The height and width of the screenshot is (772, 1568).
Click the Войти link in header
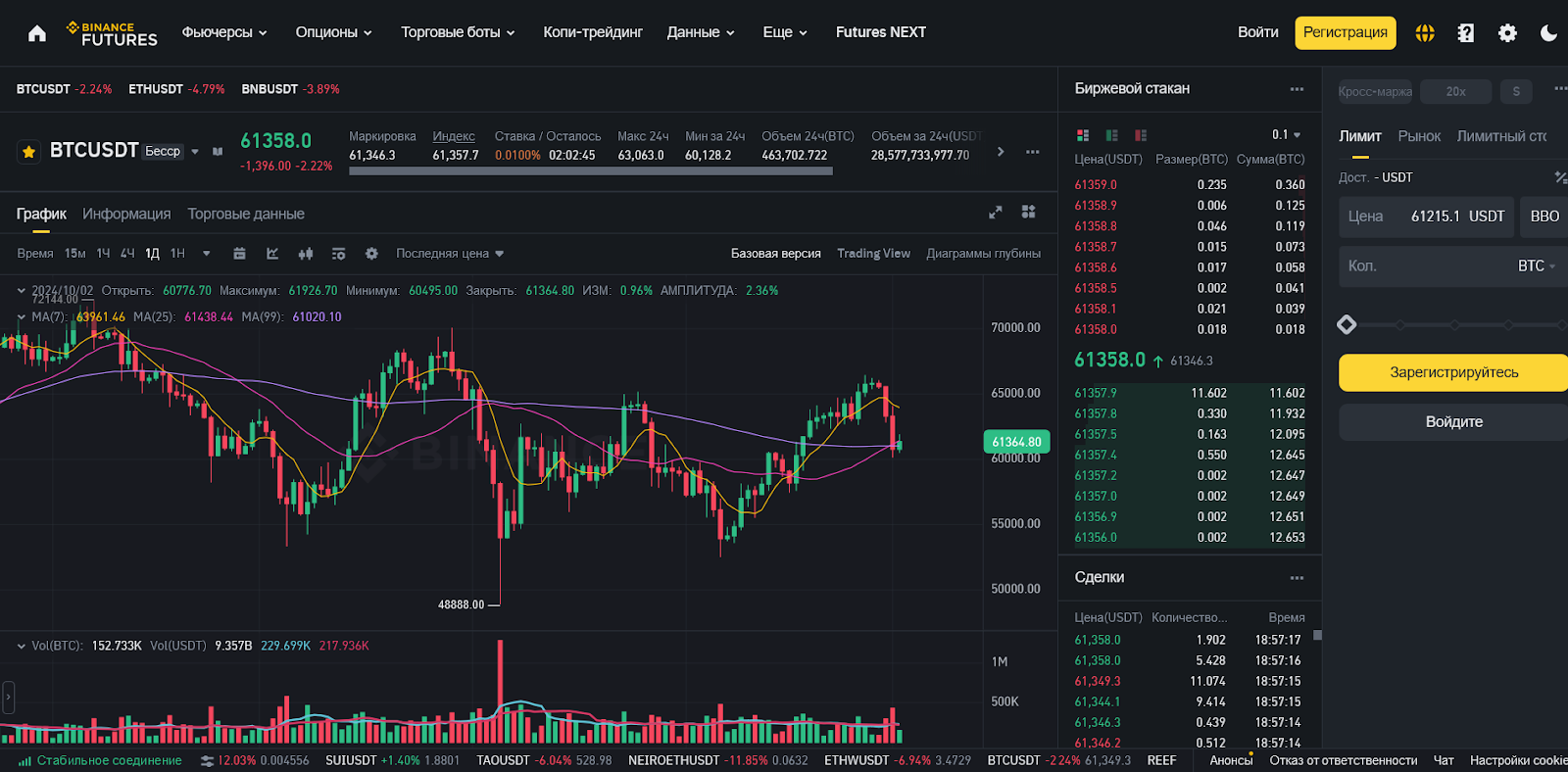1258,32
